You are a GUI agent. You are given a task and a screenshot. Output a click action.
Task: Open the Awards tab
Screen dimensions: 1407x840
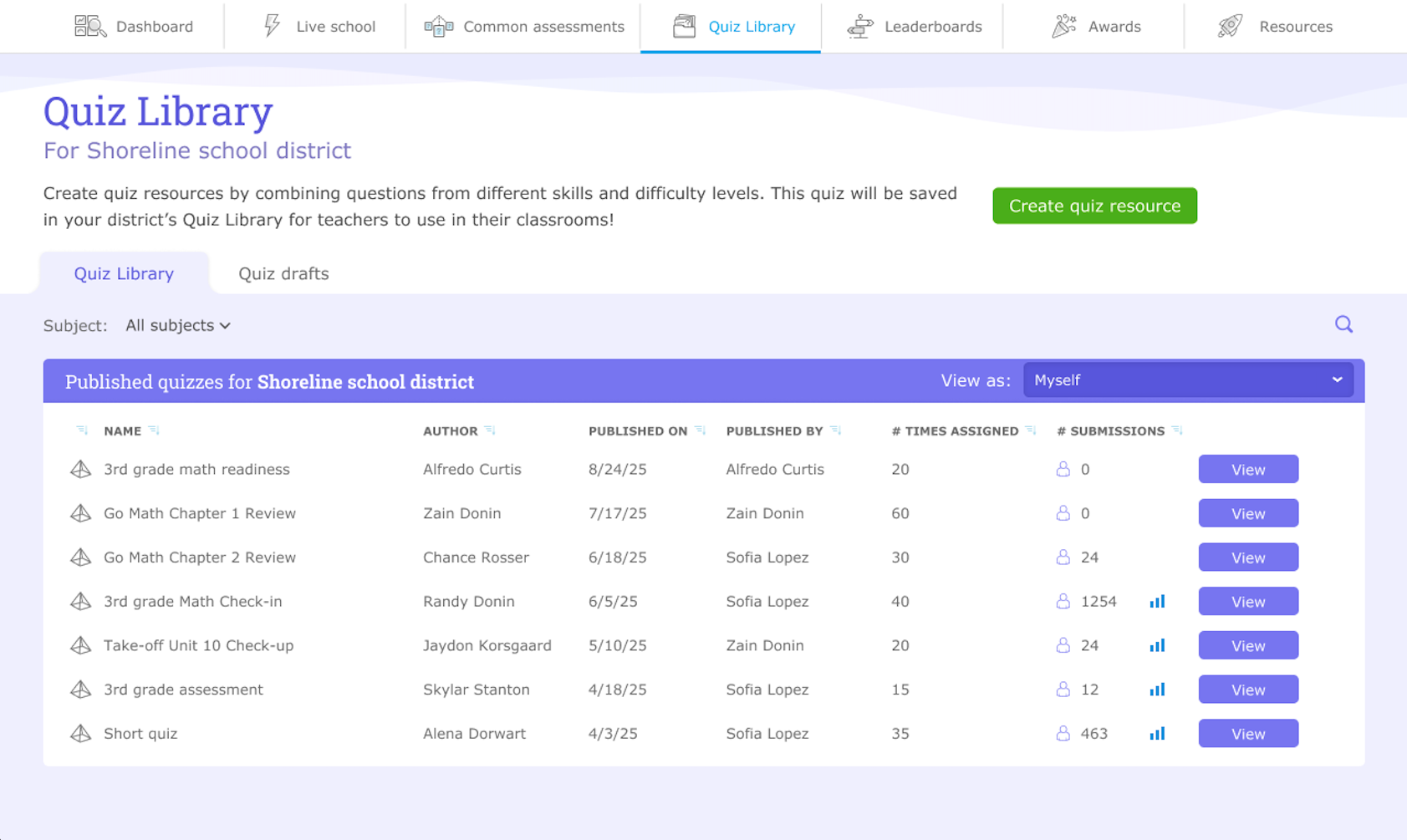point(1095,27)
